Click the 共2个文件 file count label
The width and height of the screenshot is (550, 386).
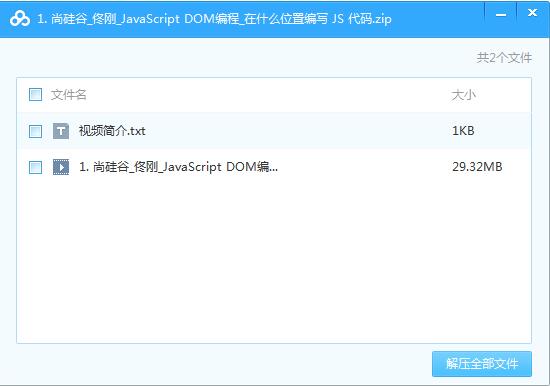504,58
